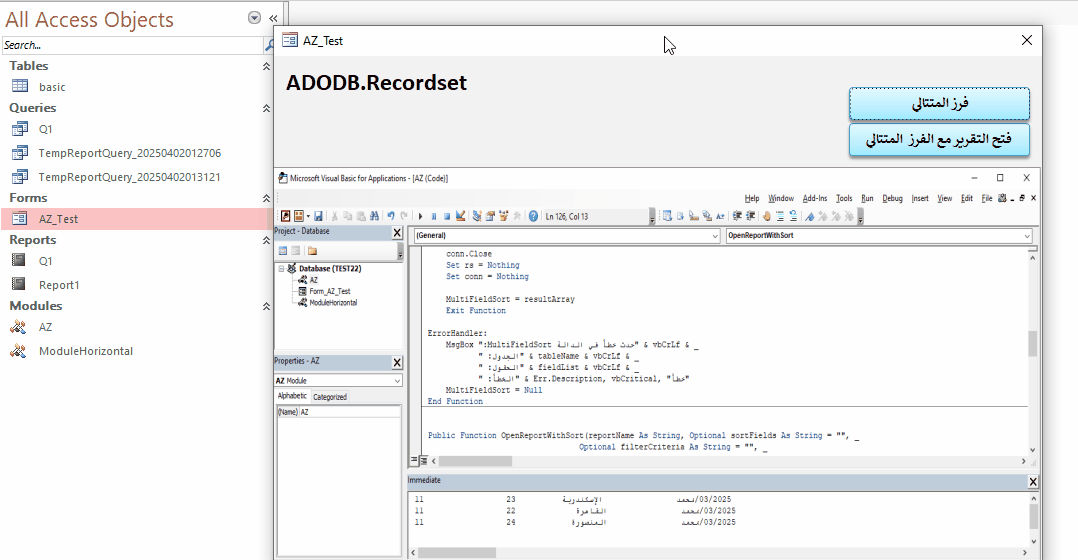Toggle breakpoint using the hand icon

tap(765, 216)
